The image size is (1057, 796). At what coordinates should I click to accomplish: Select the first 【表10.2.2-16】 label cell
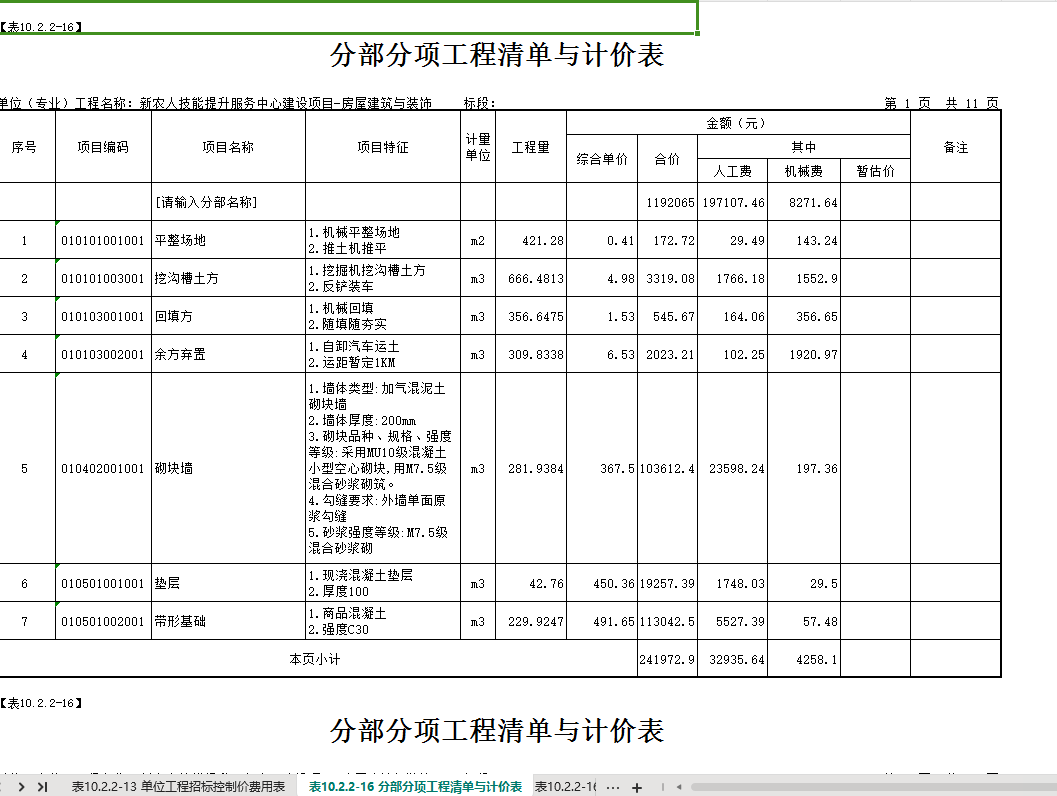point(41,27)
